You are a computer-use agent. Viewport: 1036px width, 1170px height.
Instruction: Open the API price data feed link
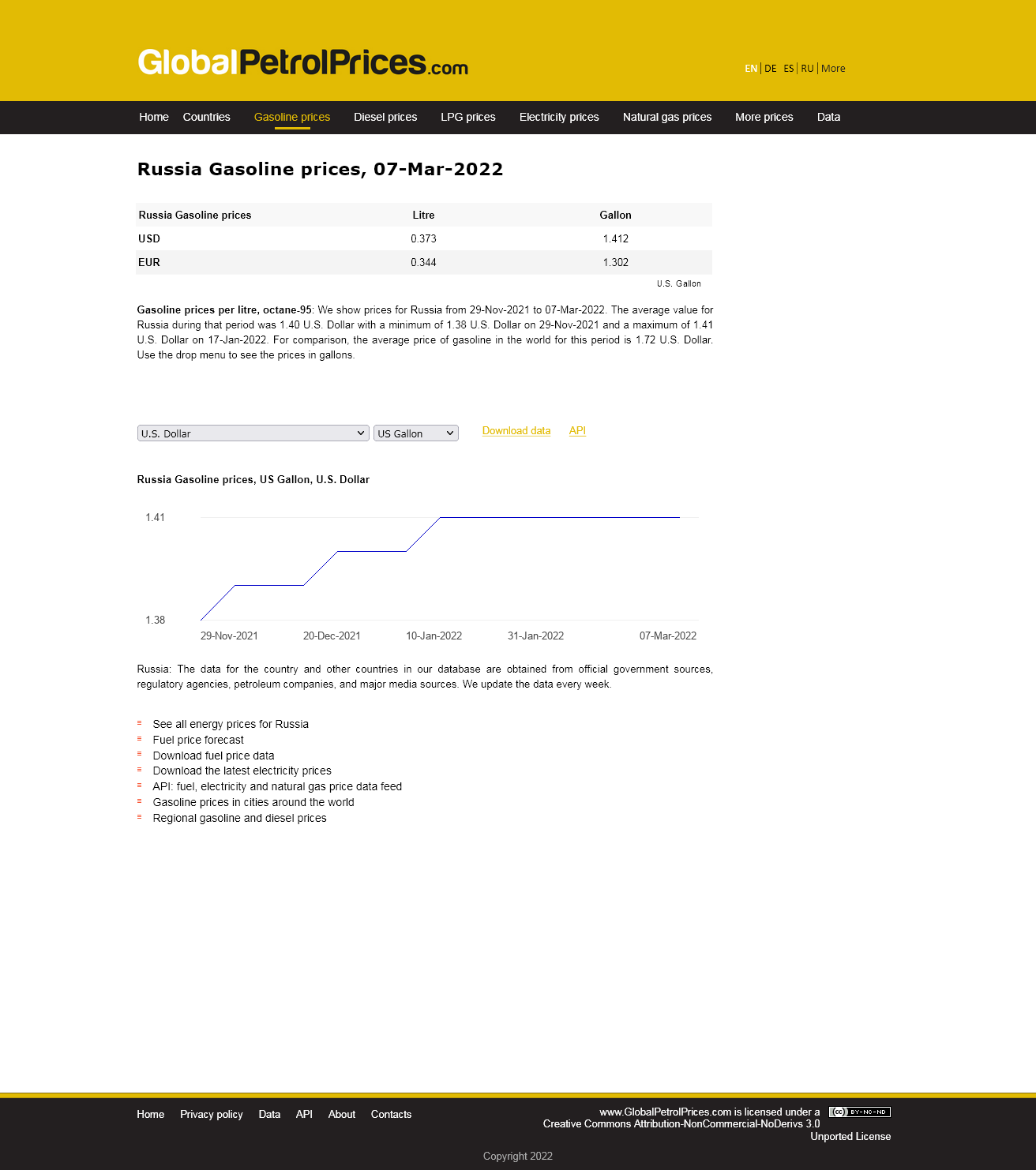[277, 786]
